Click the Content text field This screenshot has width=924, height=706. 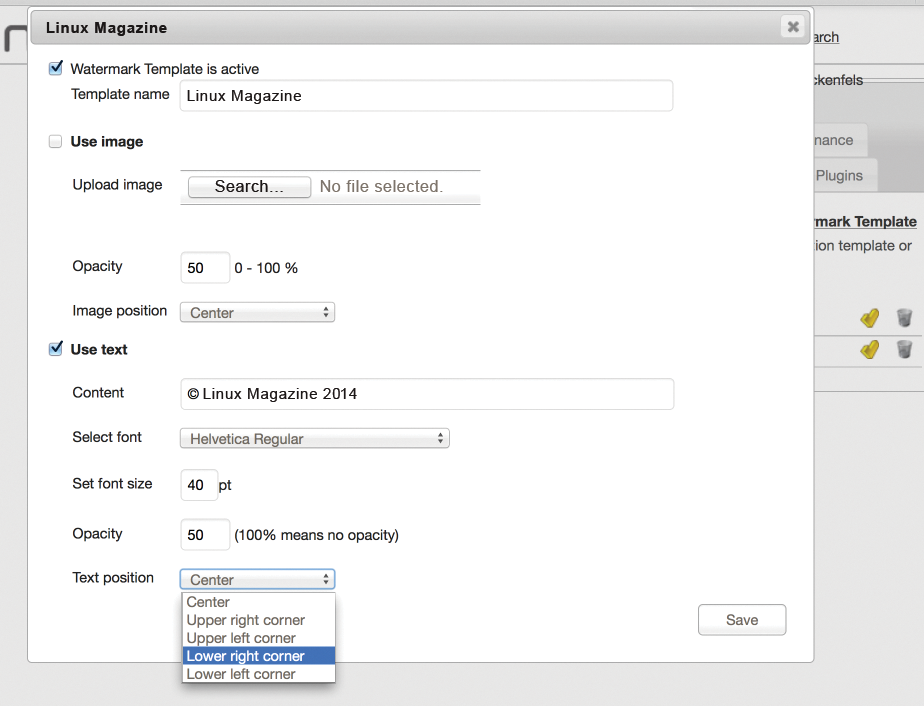click(x=426, y=394)
